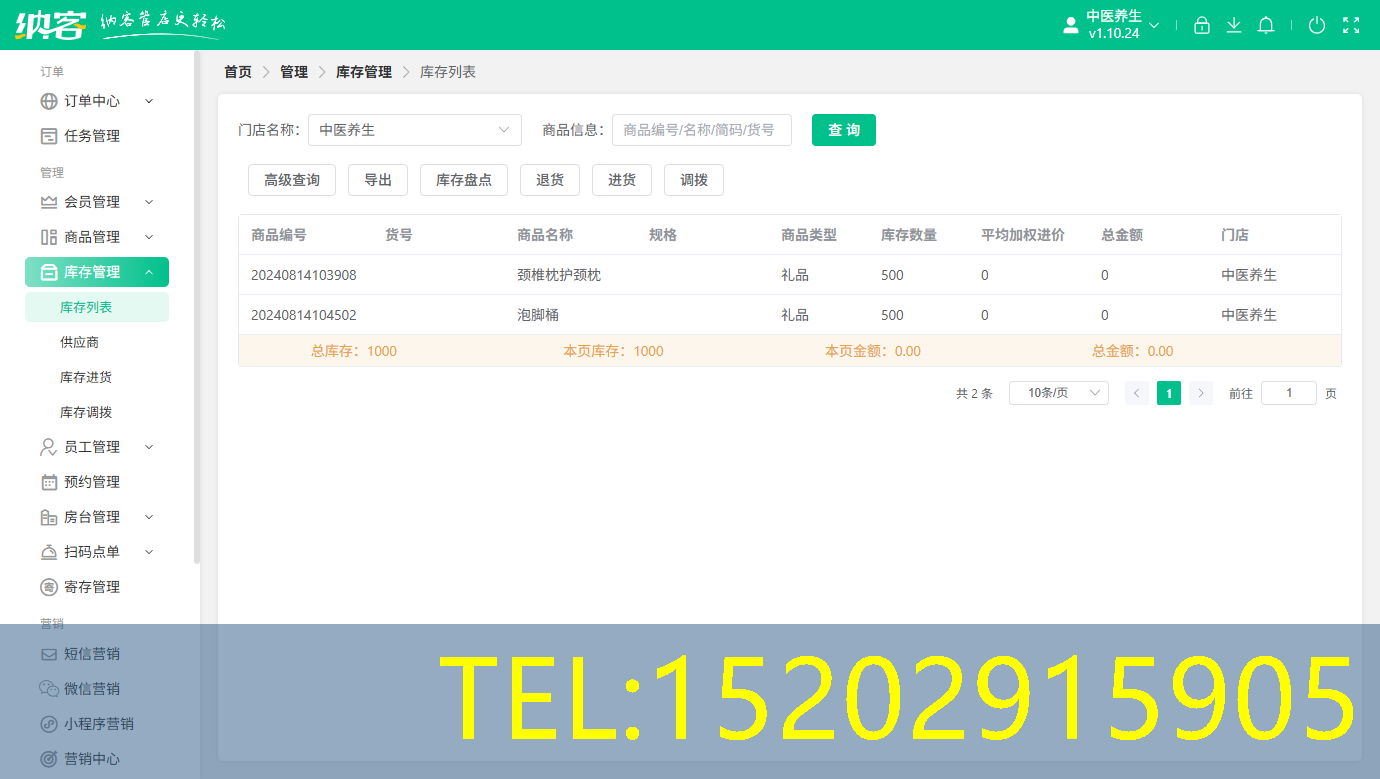The height and width of the screenshot is (779, 1380).
Task: Click the download icon in the top bar
Action: [x=1233, y=25]
